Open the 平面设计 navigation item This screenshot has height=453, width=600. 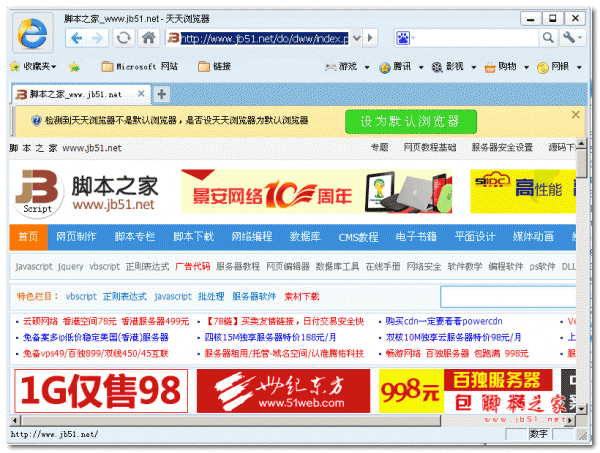[x=475, y=237]
